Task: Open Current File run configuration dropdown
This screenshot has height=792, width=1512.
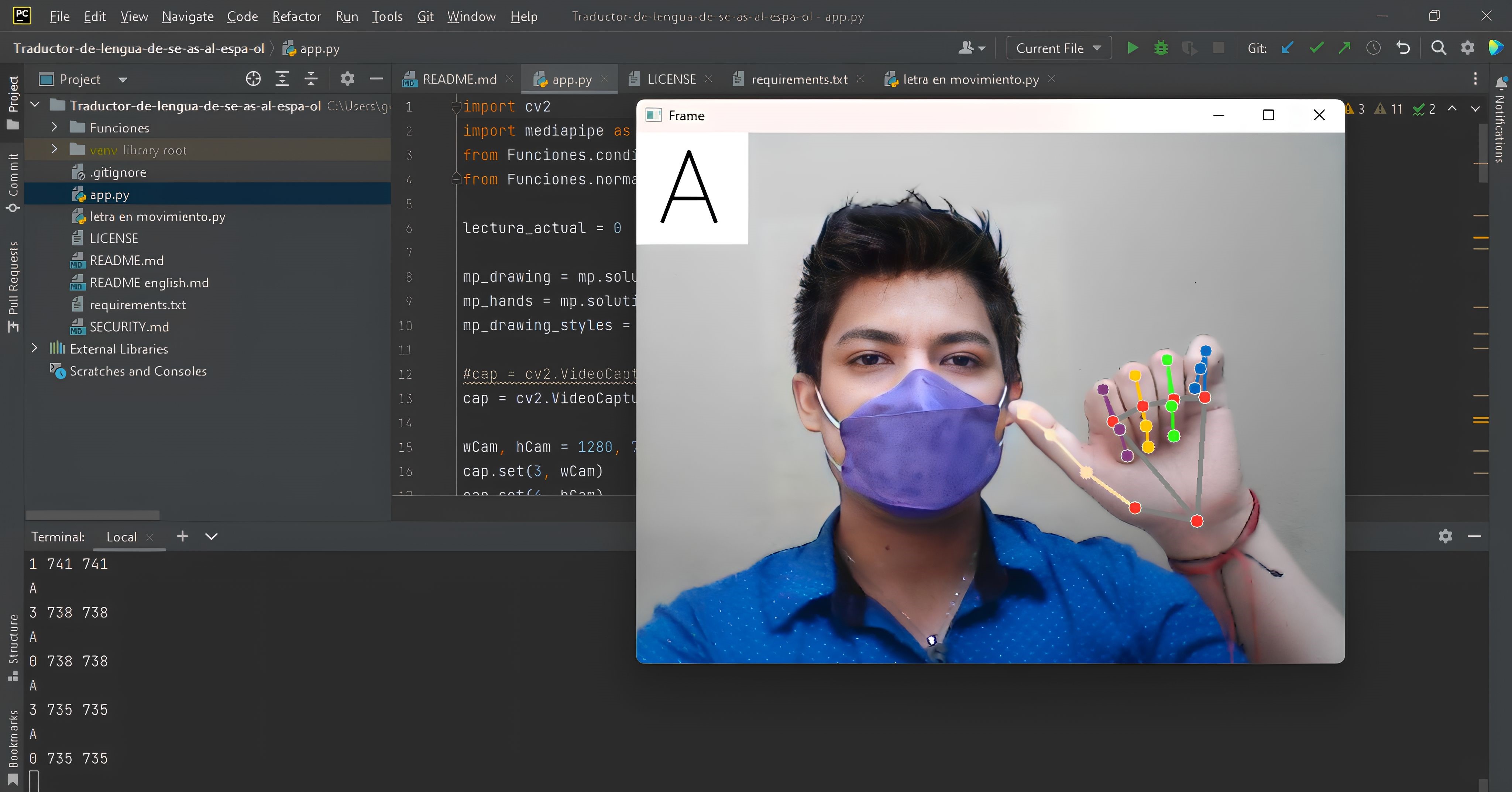Action: pos(1059,48)
